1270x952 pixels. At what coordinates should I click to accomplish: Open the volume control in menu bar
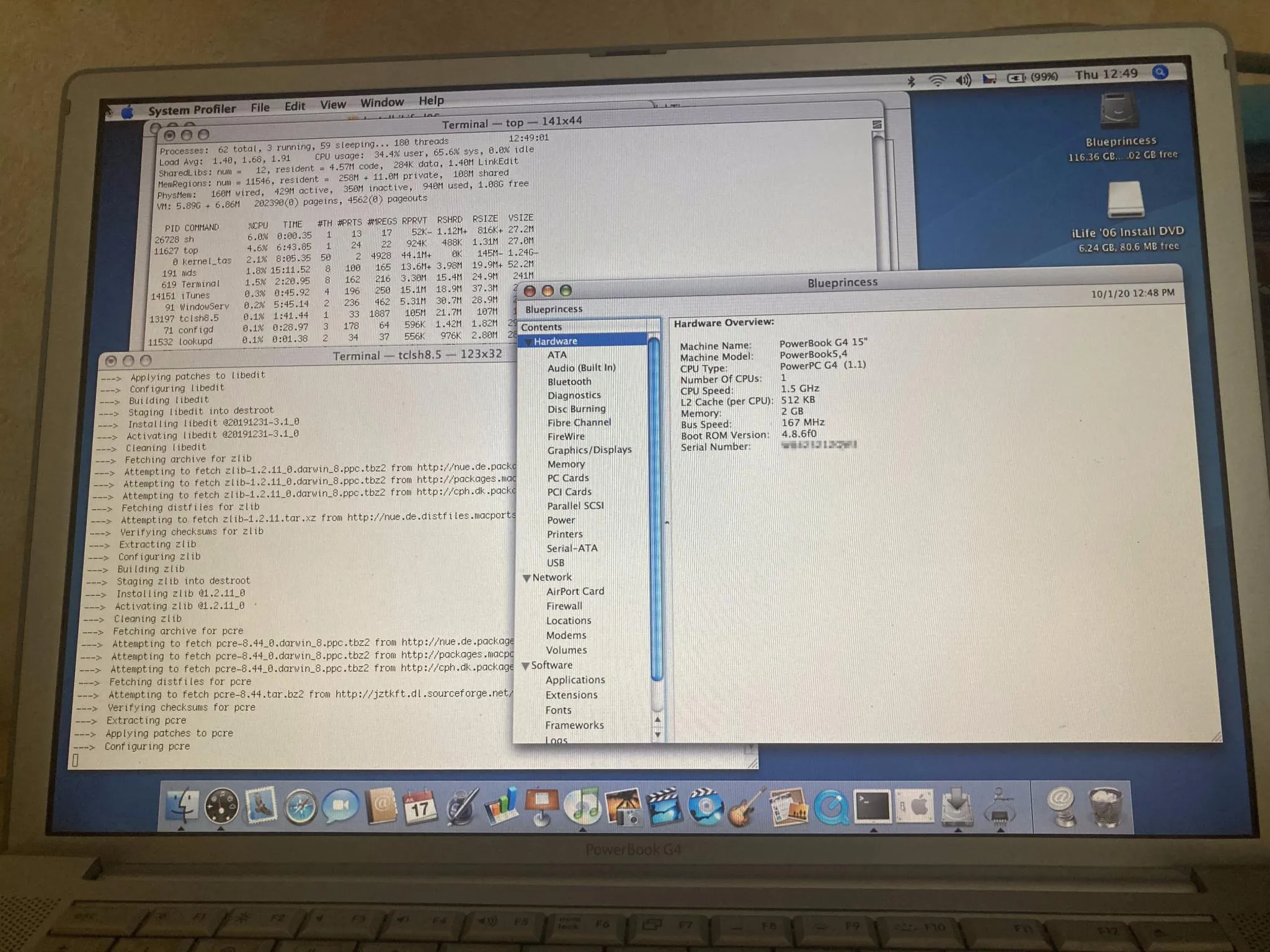coord(963,79)
